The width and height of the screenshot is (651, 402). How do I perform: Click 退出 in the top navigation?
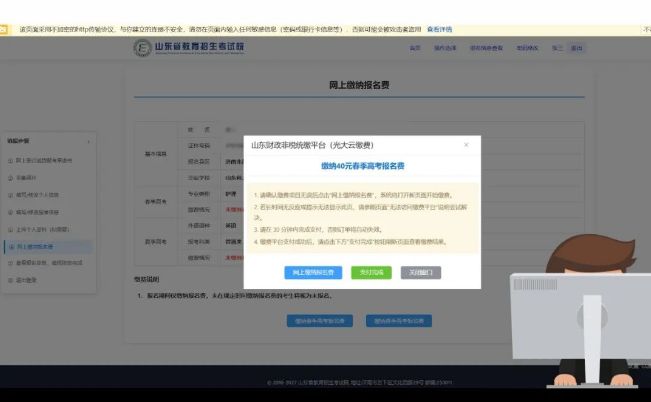(576, 48)
